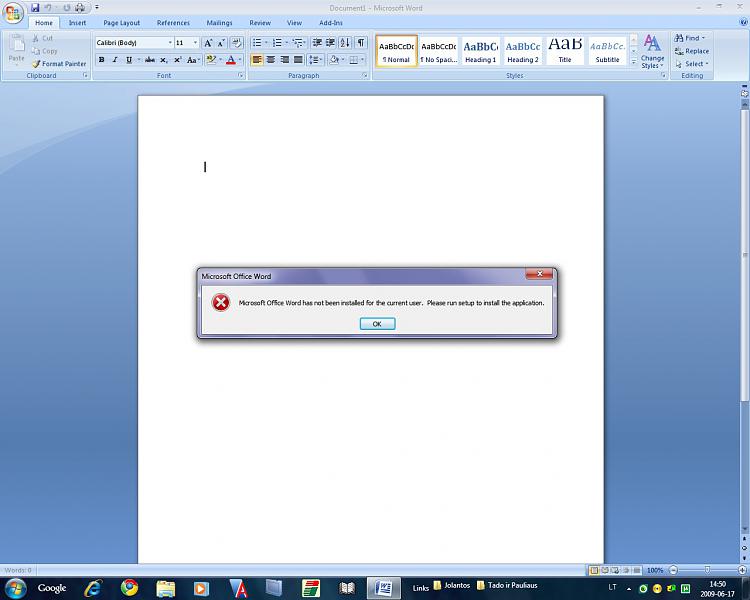Image resolution: width=750 pixels, height=600 pixels.
Task: Click the Bullets list icon
Action: coord(257,43)
